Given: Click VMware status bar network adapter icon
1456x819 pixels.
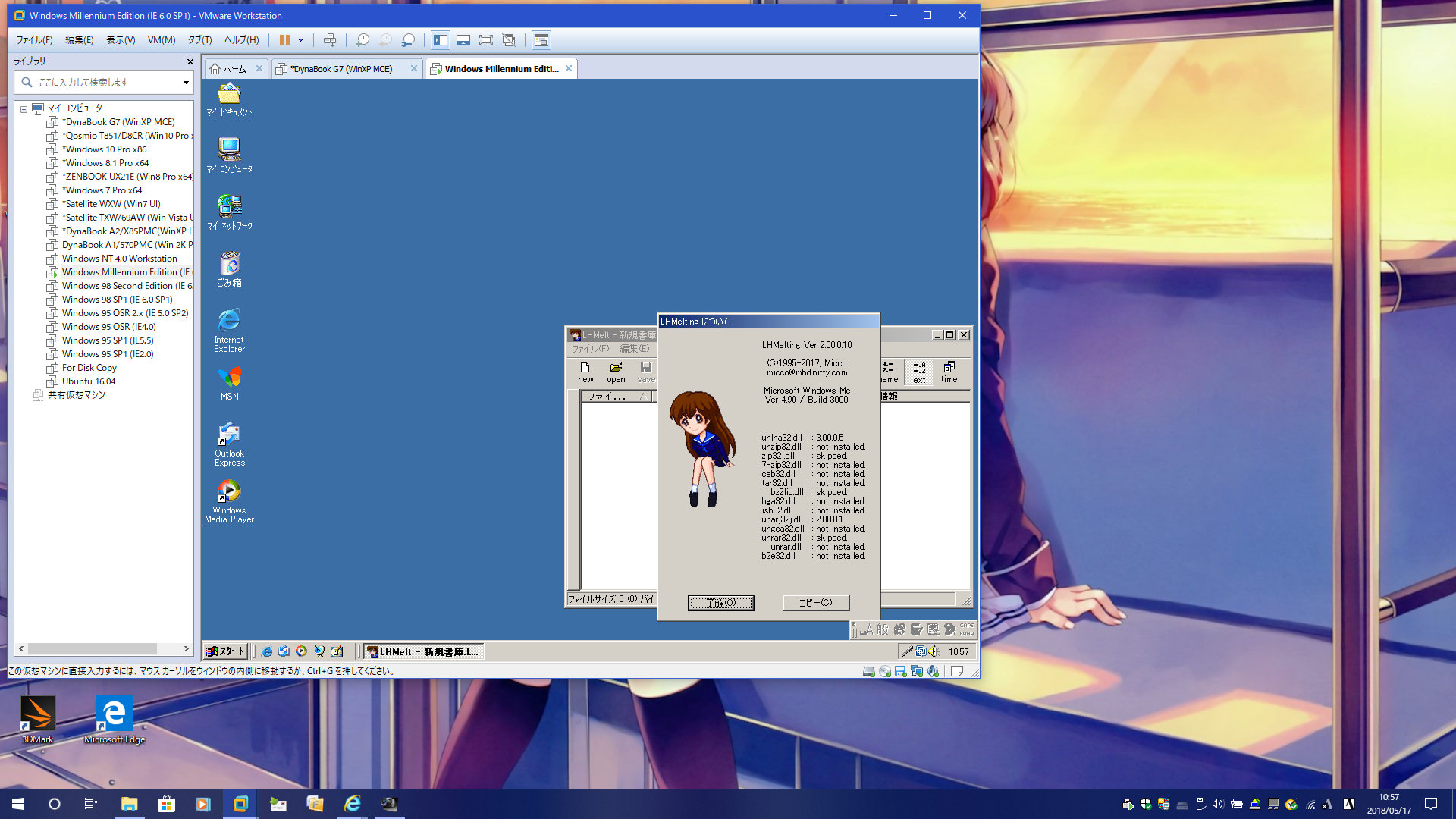Looking at the screenshot, I should (917, 671).
